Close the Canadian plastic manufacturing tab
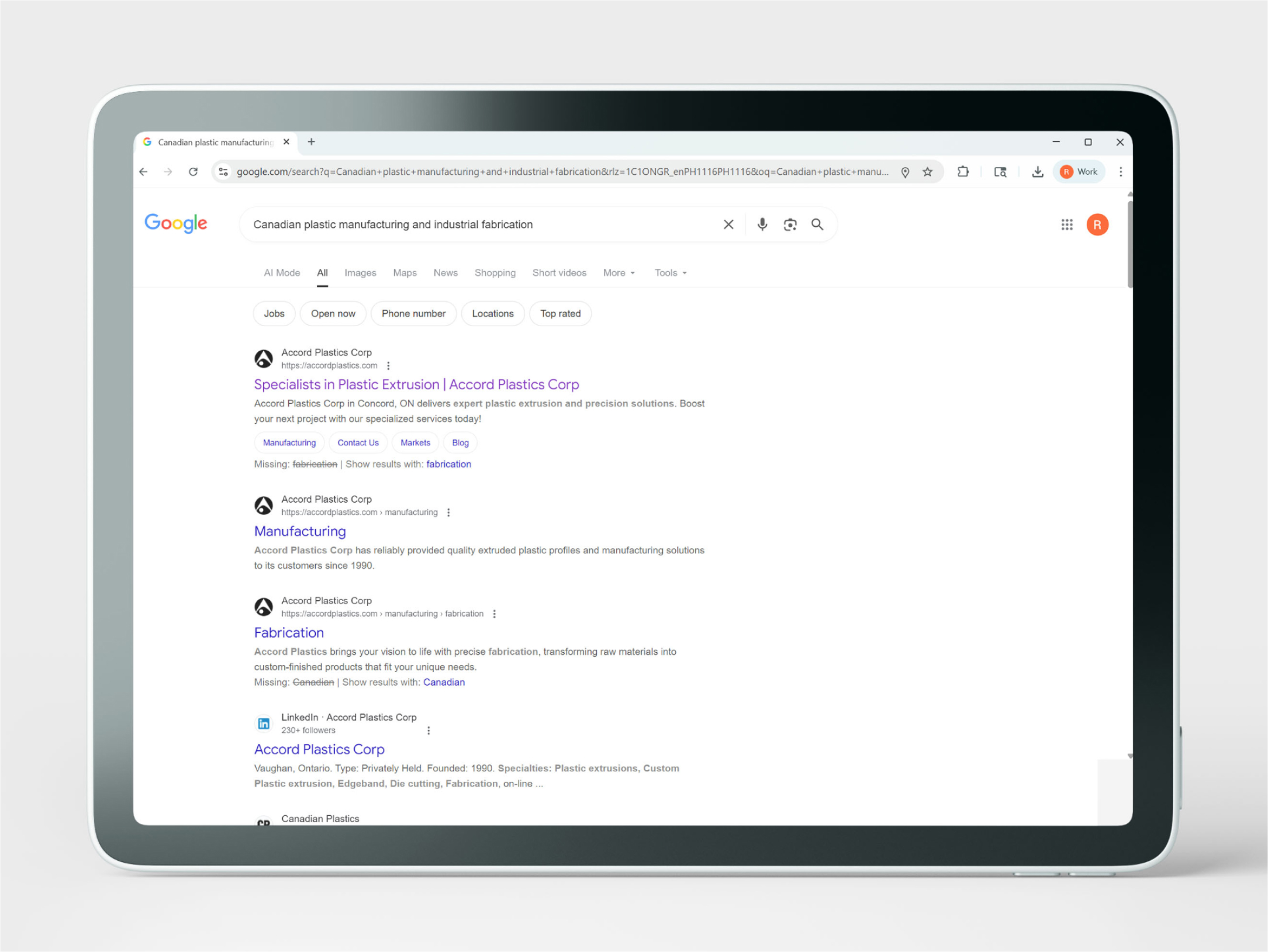The width and height of the screenshot is (1268, 952). point(286,142)
